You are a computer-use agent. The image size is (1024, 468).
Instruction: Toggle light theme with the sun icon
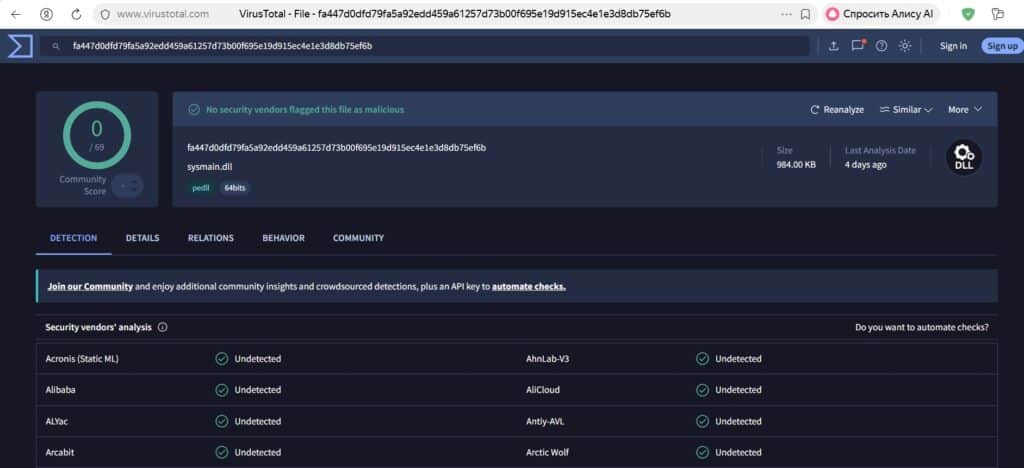(x=905, y=46)
